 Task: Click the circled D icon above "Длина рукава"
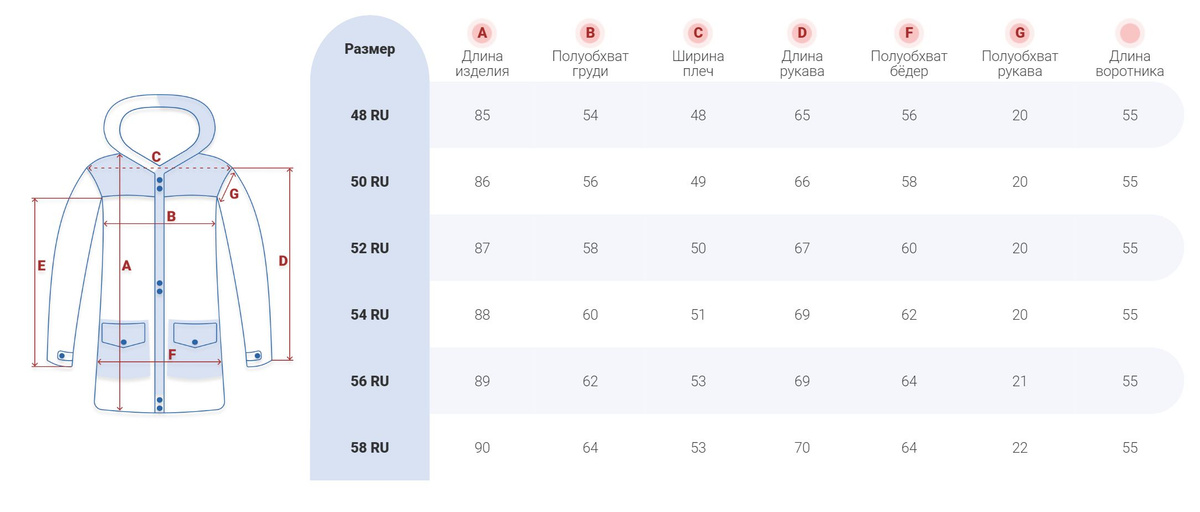click(802, 33)
